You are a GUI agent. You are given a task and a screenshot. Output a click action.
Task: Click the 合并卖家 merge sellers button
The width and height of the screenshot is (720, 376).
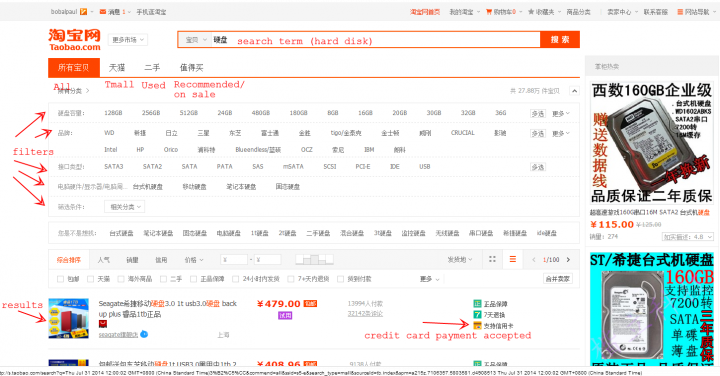point(558,279)
